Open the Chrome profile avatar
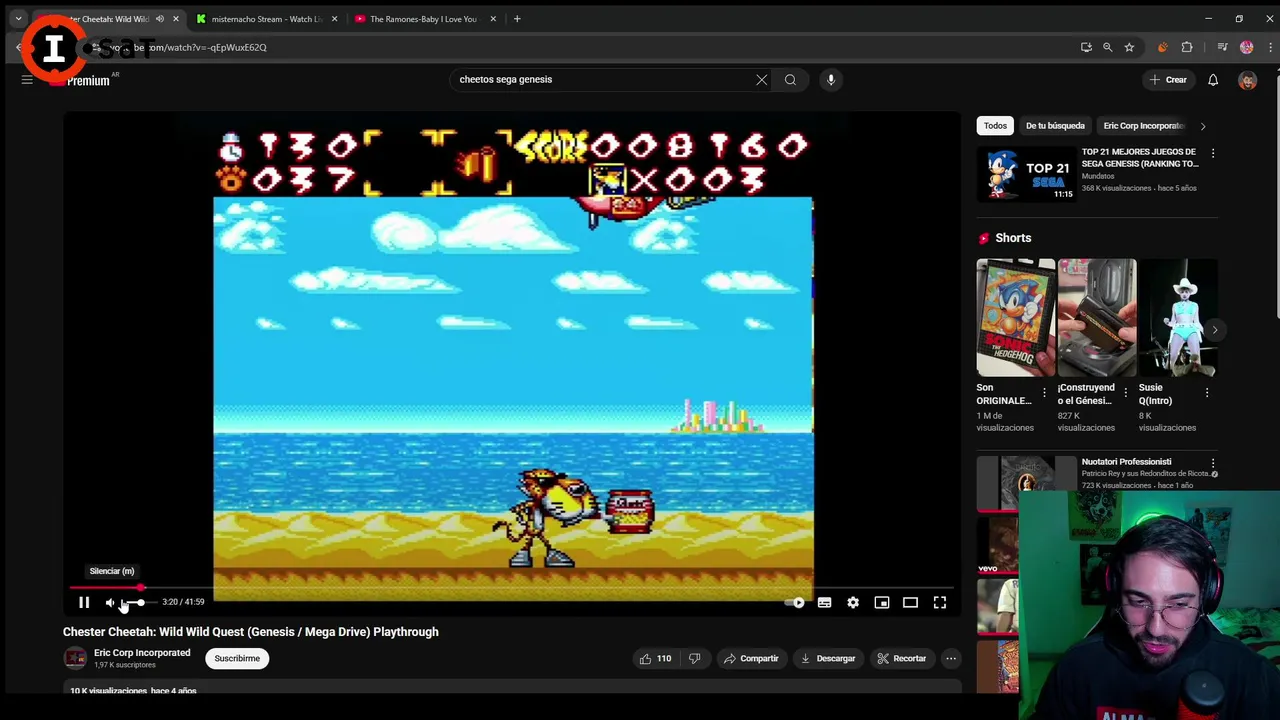 point(1246,47)
